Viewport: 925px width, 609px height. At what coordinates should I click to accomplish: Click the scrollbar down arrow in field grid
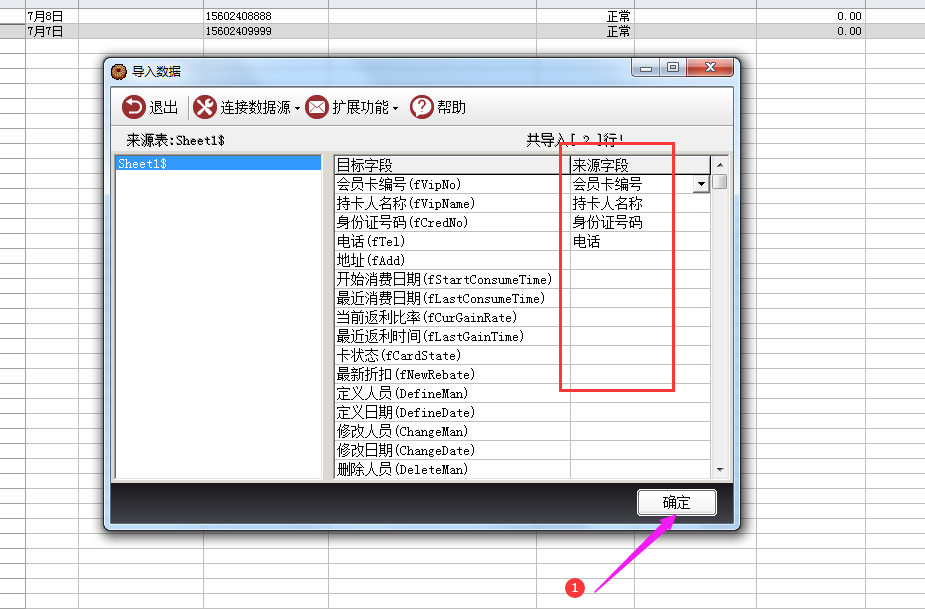(x=720, y=470)
